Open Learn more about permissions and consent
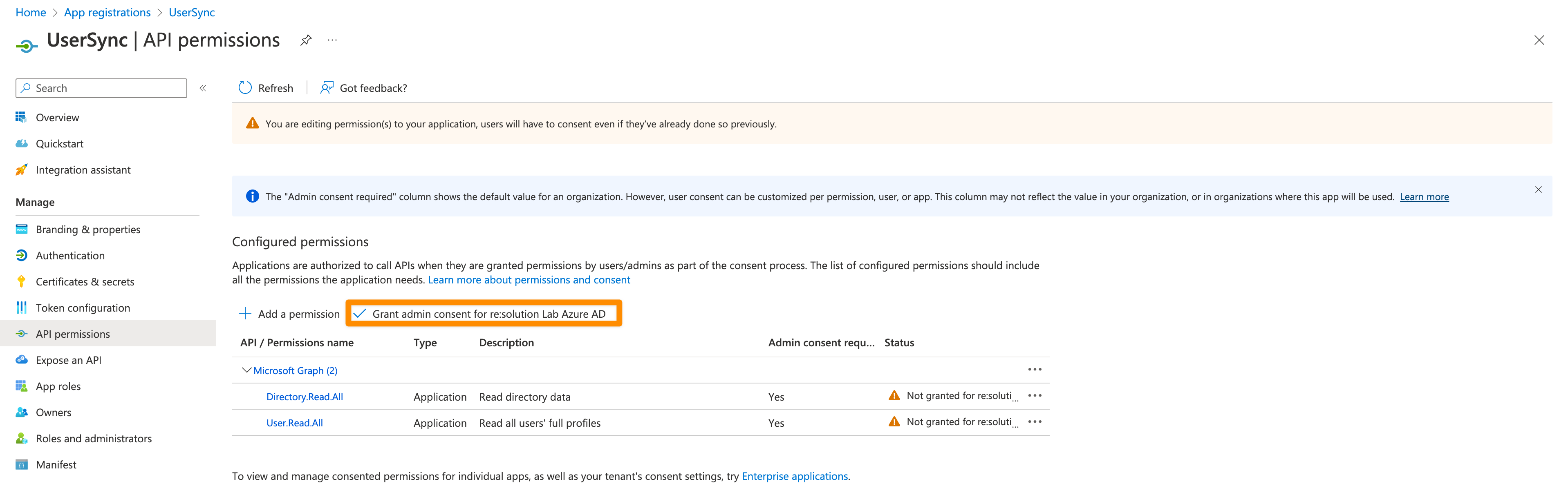Screen dimensions: 1568x486 coord(529,280)
